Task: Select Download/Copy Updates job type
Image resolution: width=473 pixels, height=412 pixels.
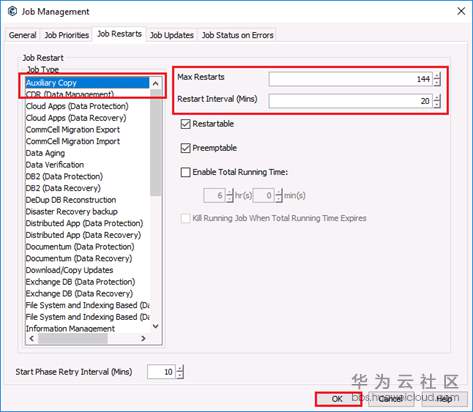Action: tap(87, 270)
